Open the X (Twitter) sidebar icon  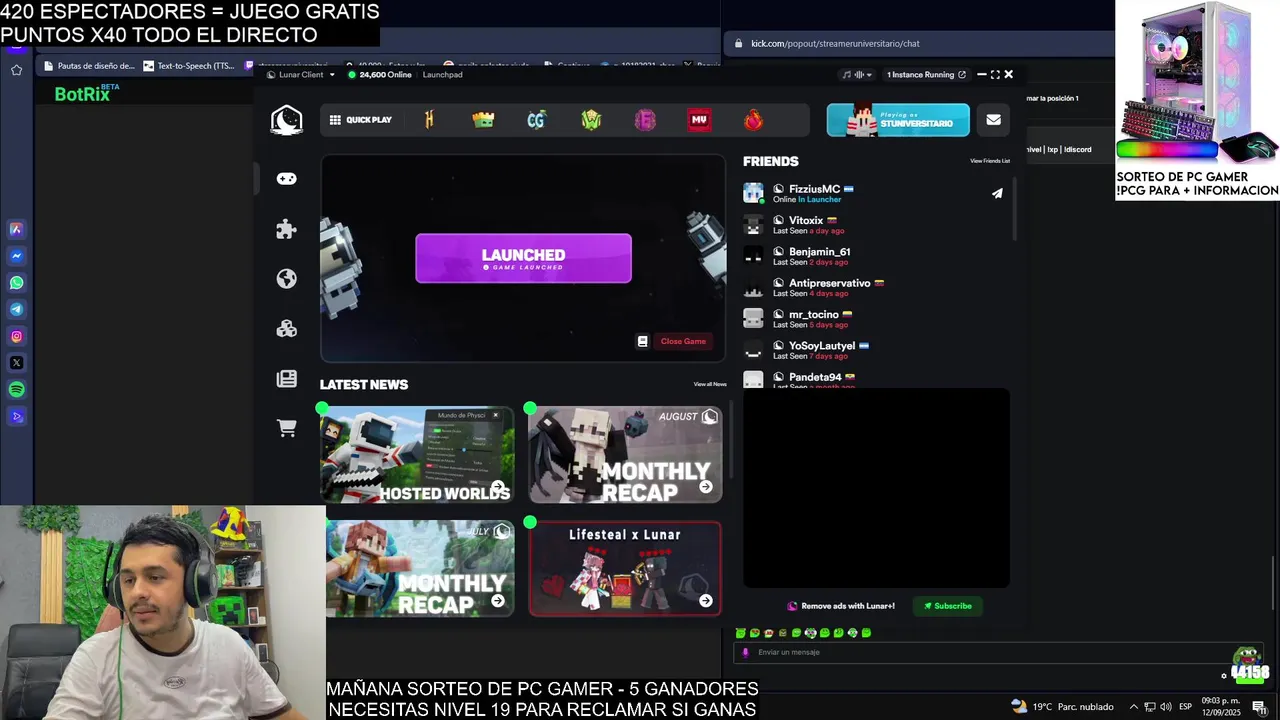coord(16,363)
